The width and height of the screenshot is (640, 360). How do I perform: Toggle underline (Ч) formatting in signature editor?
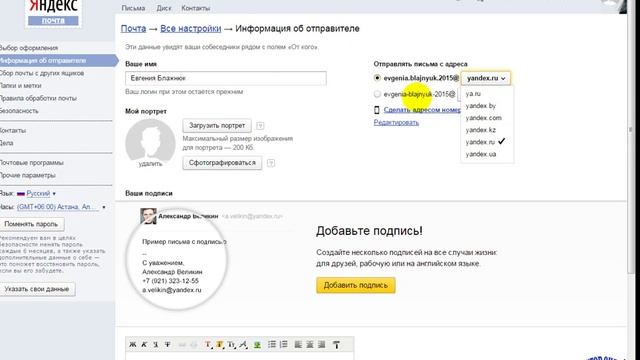[x=156, y=344]
